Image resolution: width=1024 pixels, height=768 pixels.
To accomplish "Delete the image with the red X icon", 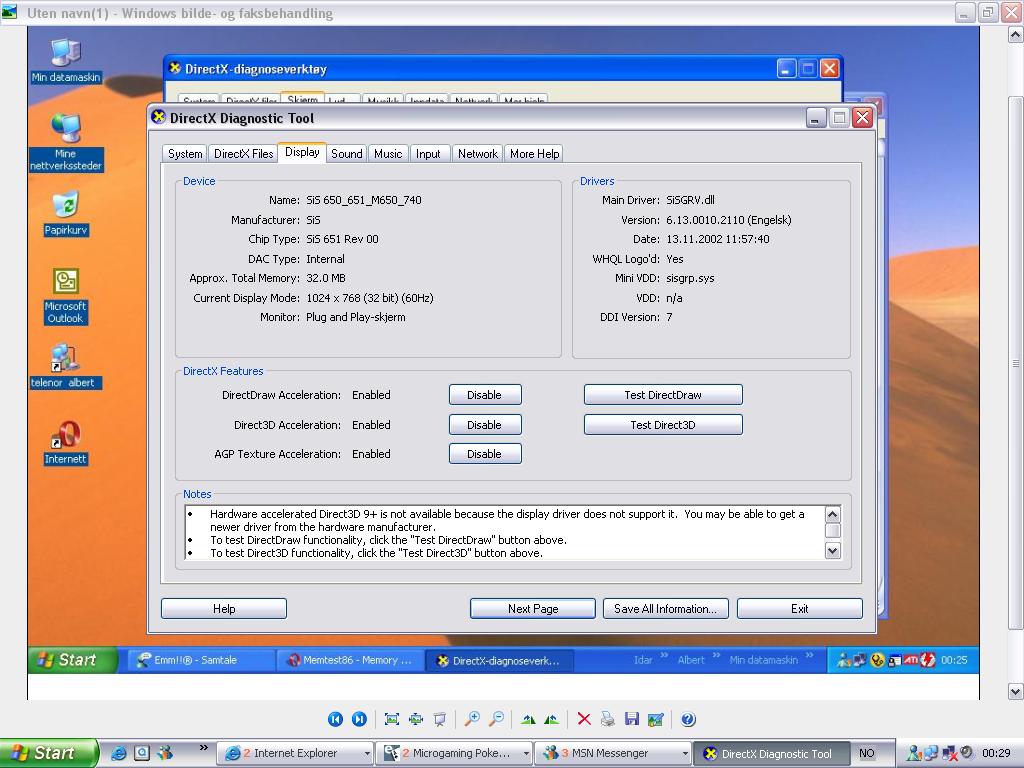I will (x=584, y=719).
